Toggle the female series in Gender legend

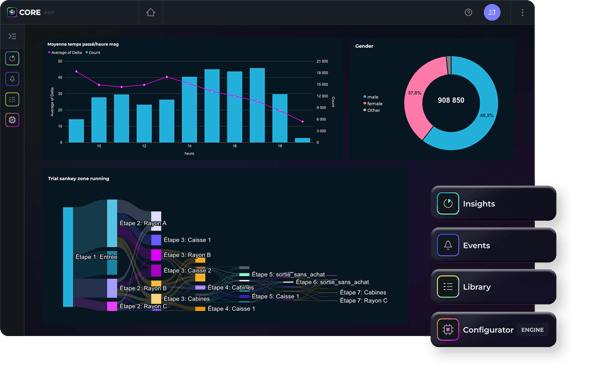(373, 104)
